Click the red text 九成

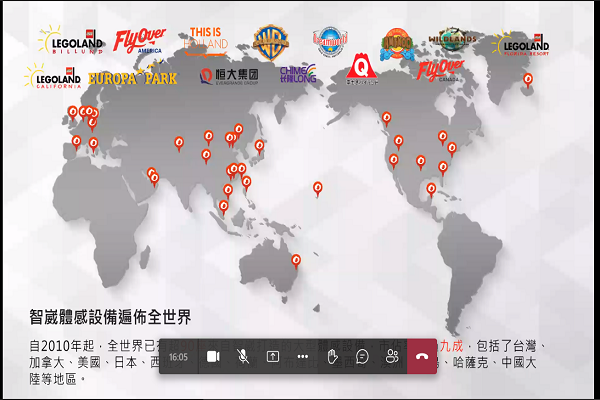coord(452,346)
